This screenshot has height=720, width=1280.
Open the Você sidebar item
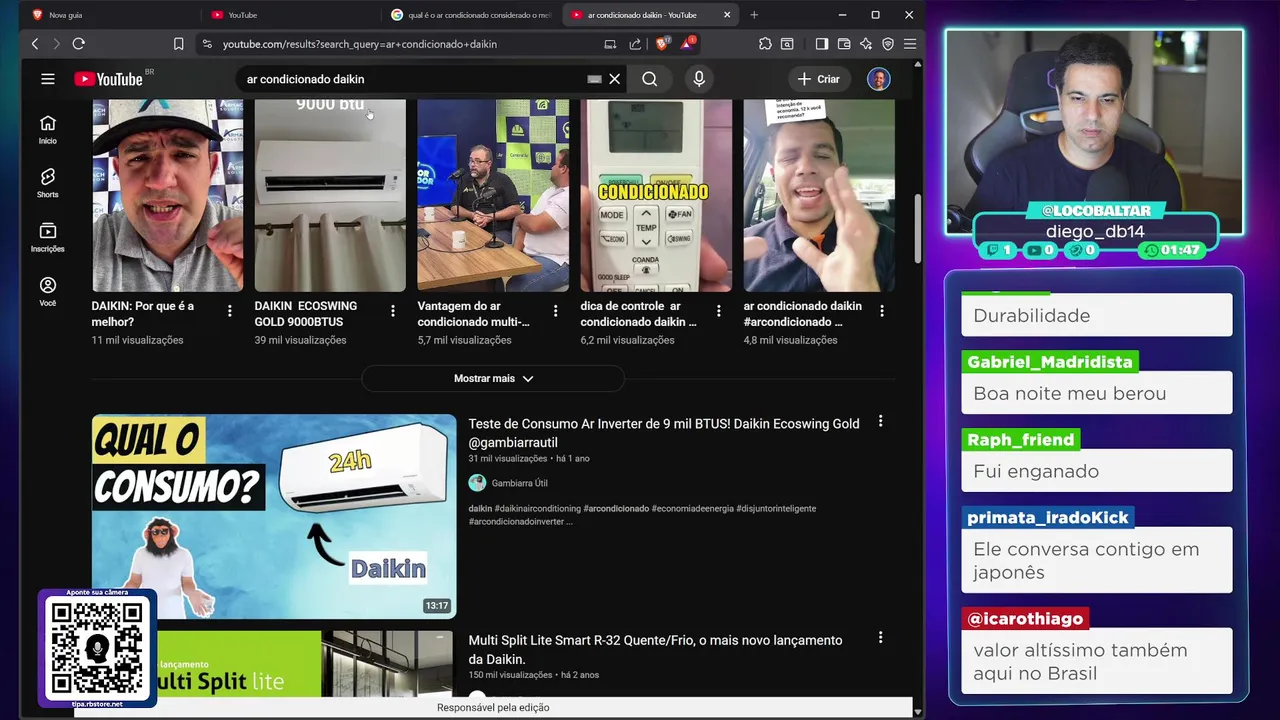click(47, 292)
